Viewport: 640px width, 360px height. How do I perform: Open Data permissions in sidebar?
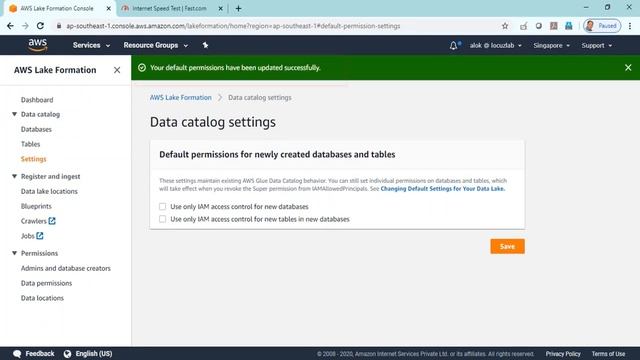tap(46, 283)
